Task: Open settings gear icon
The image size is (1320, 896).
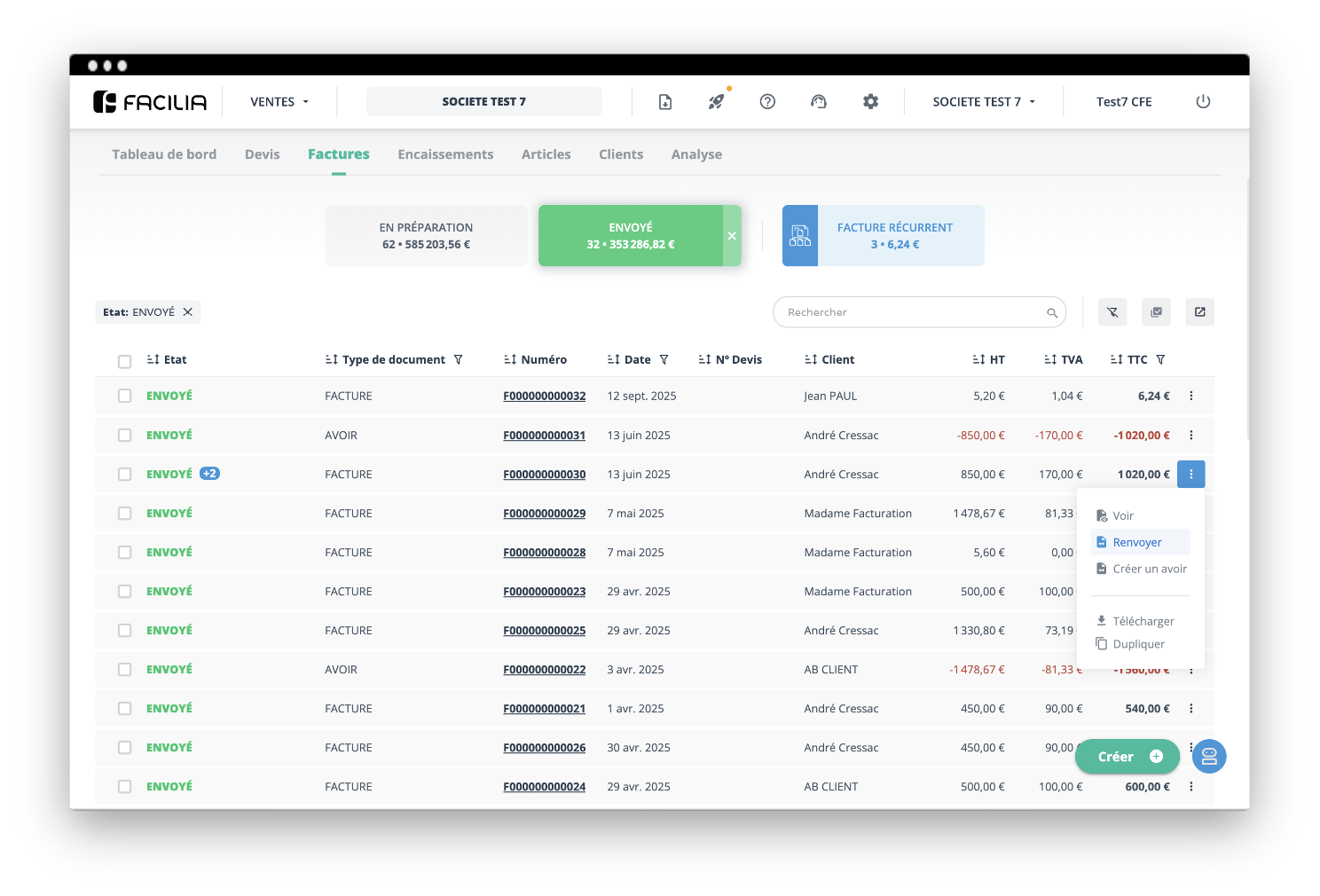Action: [x=870, y=102]
